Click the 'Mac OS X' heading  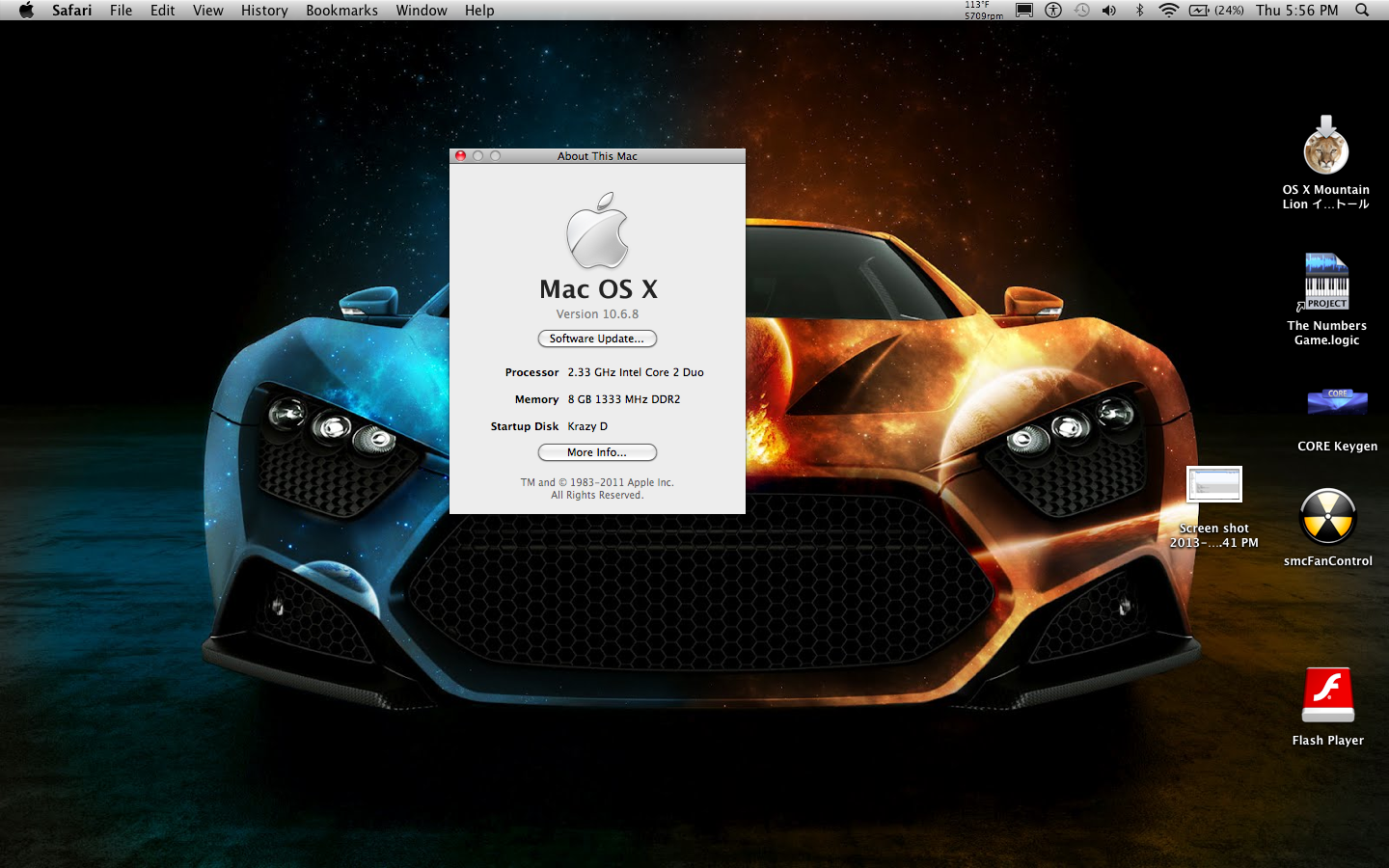click(598, 289)
